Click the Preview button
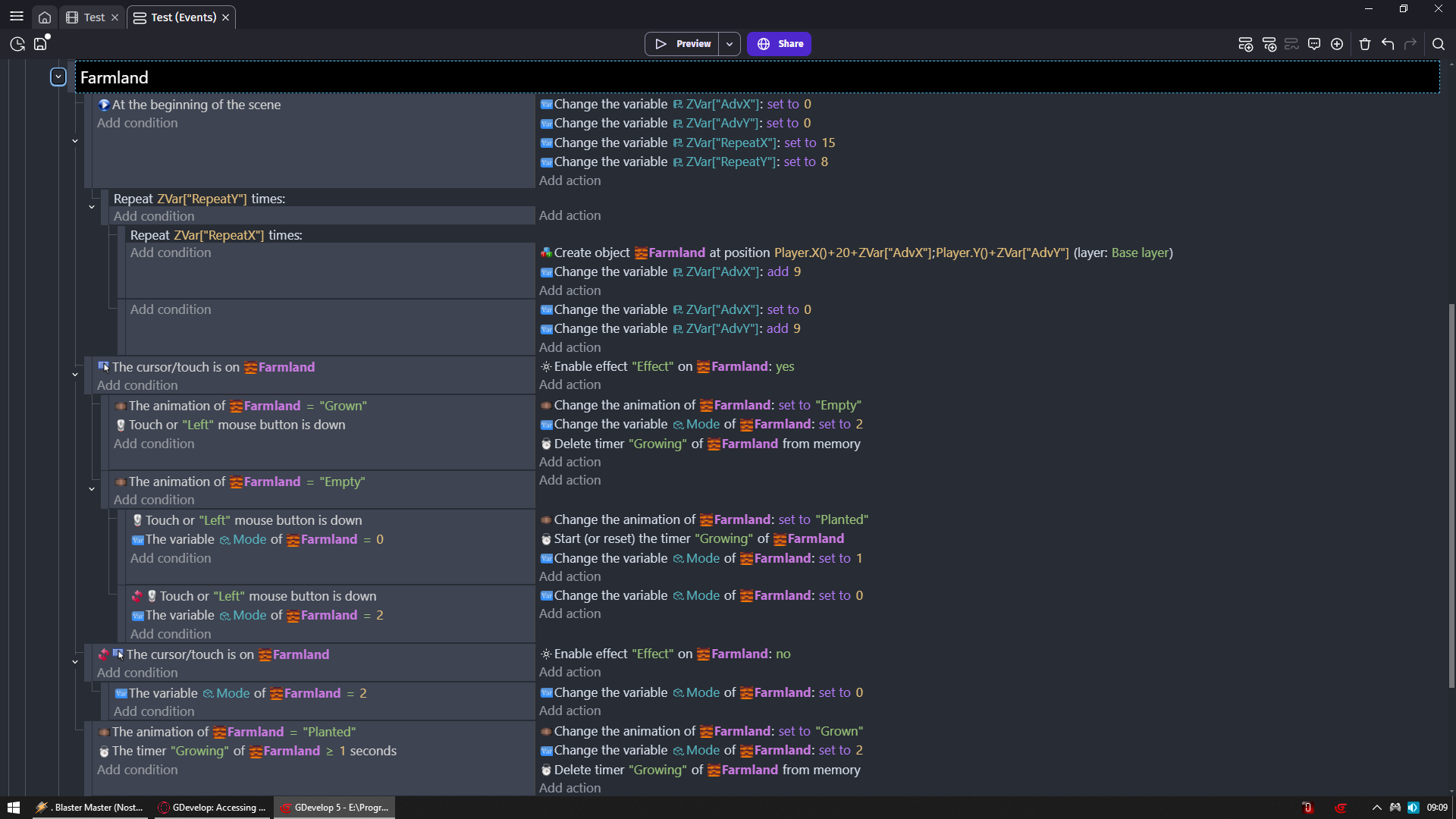Image resolution: width=1456 pixels, height=819 pixels. pos(682,44)
